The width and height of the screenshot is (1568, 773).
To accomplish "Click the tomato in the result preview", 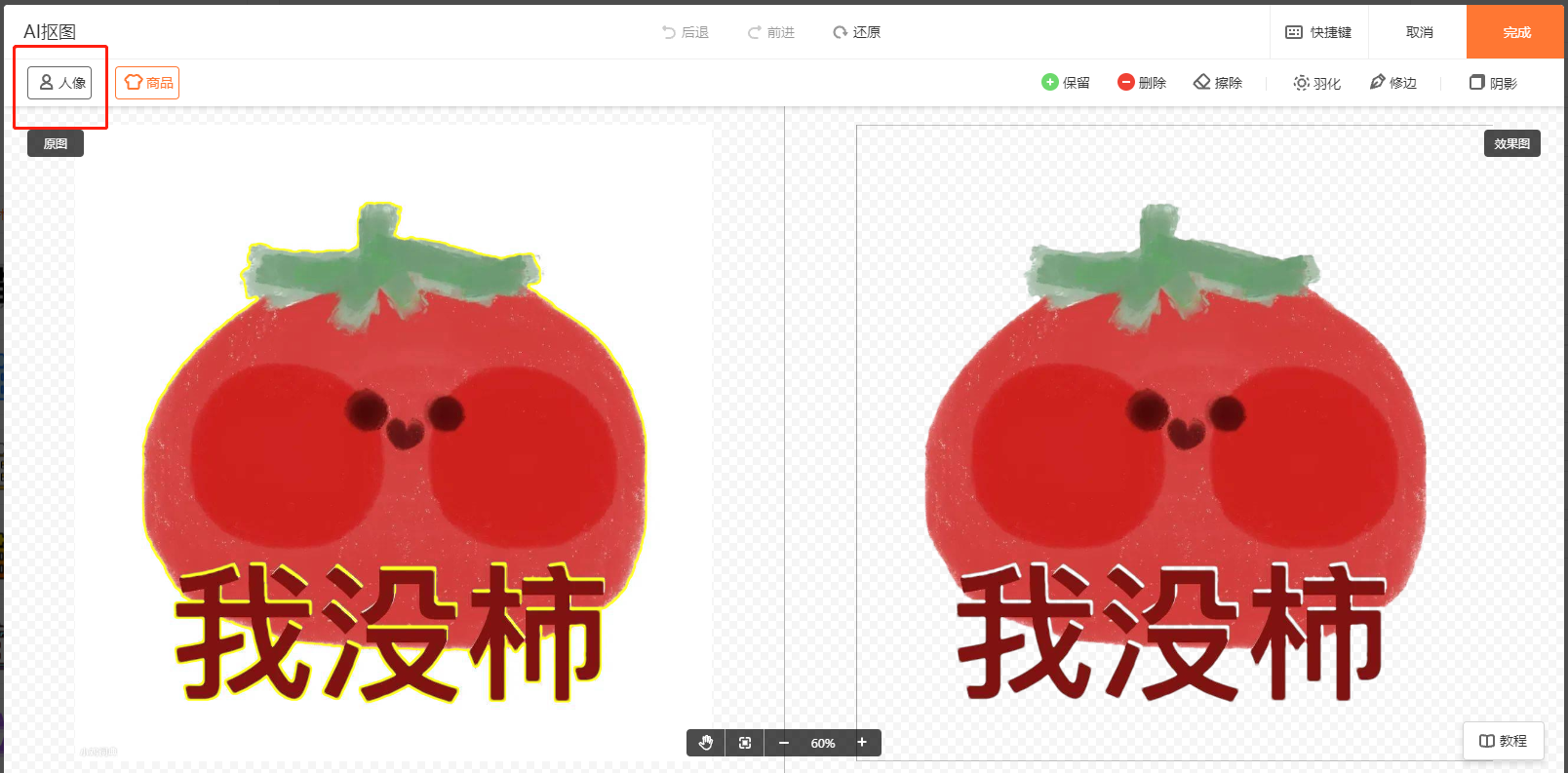I will (1175, 453).
